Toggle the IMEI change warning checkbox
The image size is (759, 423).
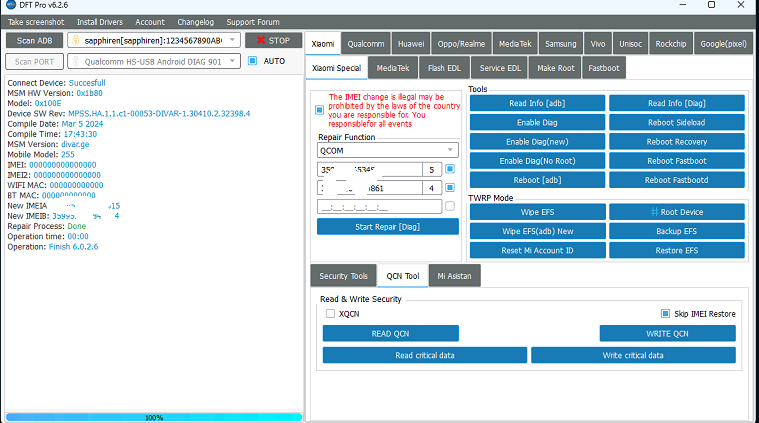(x=319, y=110)
